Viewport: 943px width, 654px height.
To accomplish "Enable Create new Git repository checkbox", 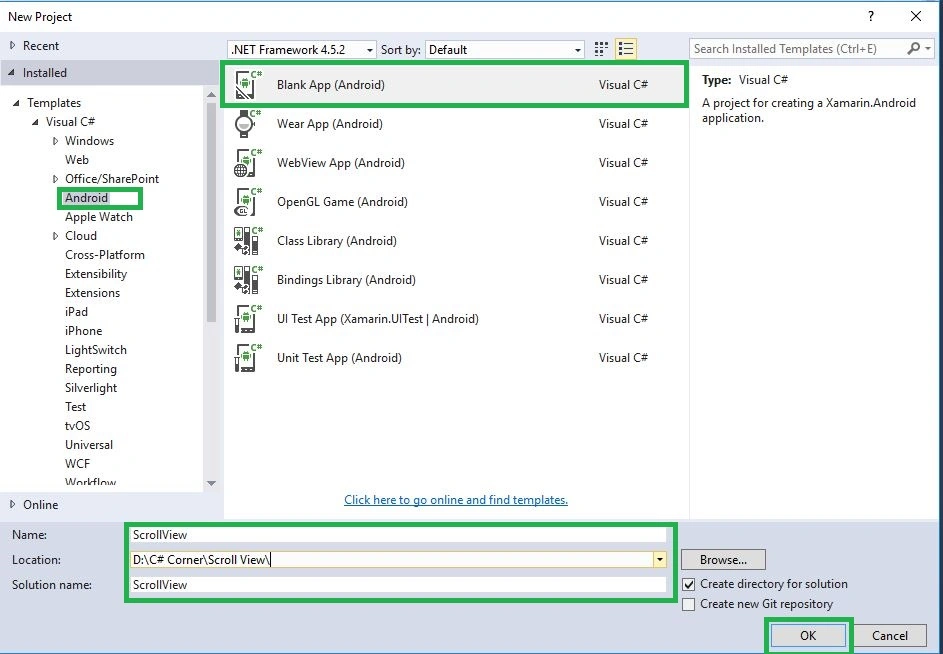I will pyautogui.click(x=689, y=604).
